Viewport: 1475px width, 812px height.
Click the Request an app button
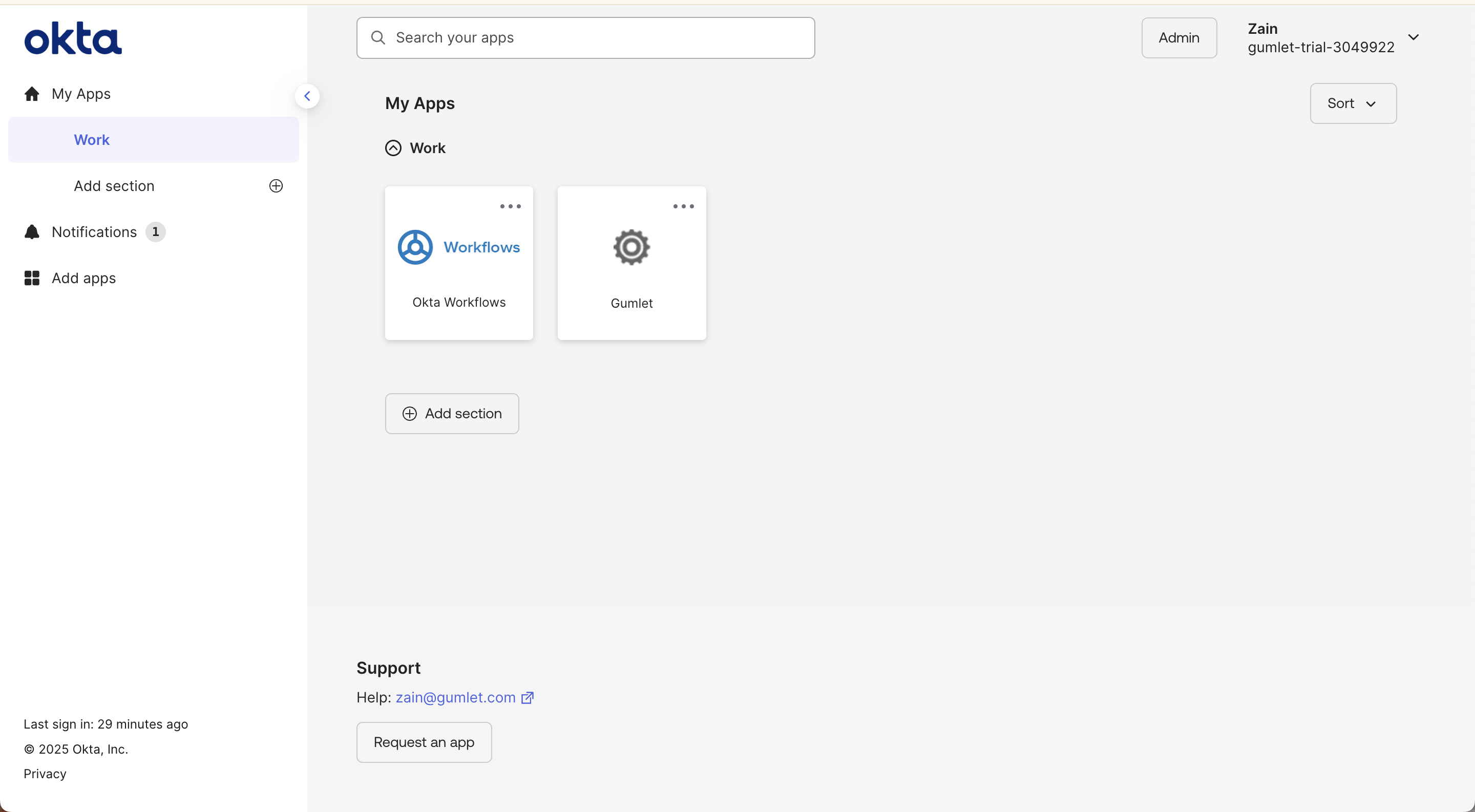pyautogui.click(x=424, y=742)
